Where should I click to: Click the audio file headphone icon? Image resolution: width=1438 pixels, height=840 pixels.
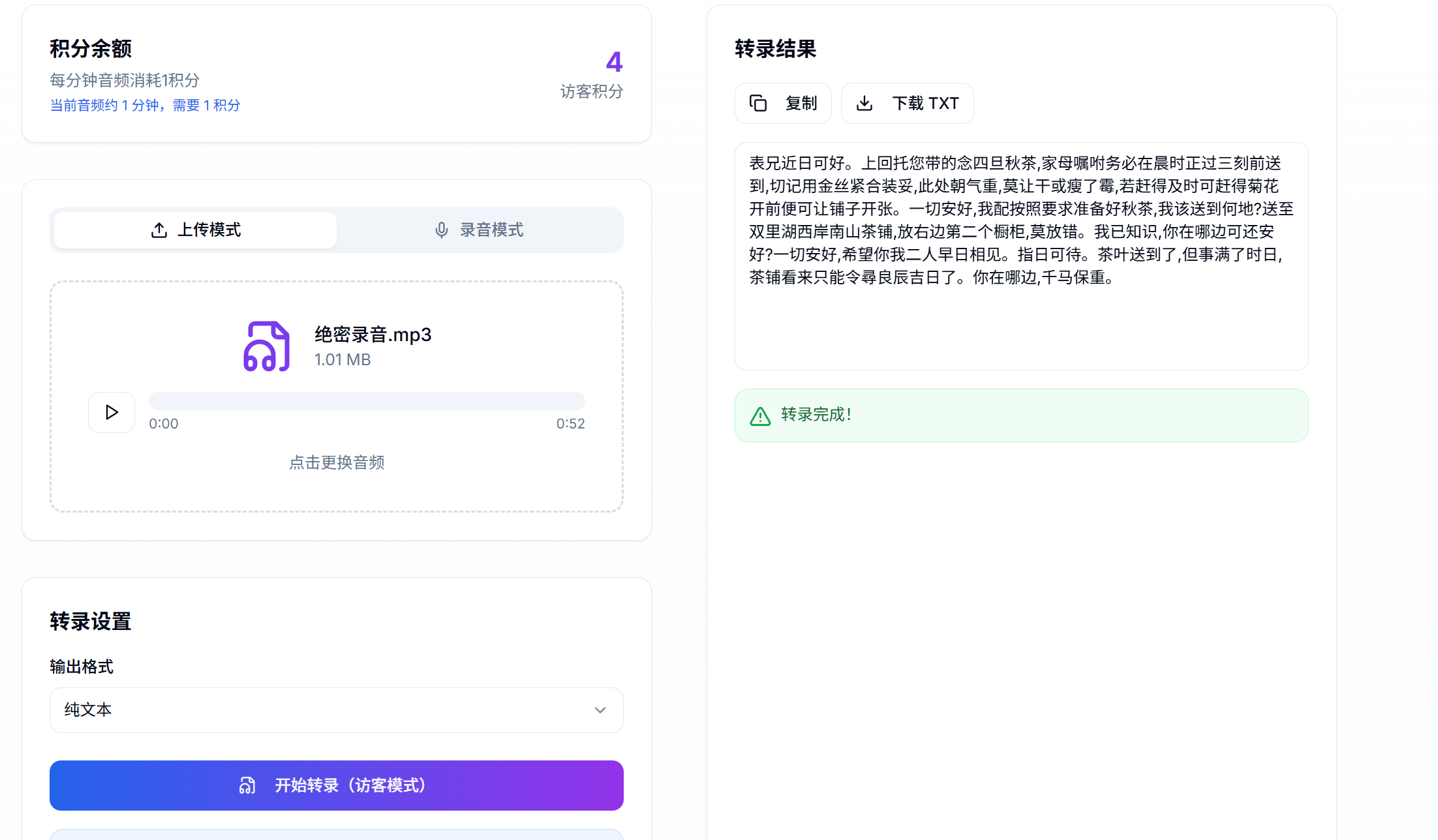tap(266, 346)
